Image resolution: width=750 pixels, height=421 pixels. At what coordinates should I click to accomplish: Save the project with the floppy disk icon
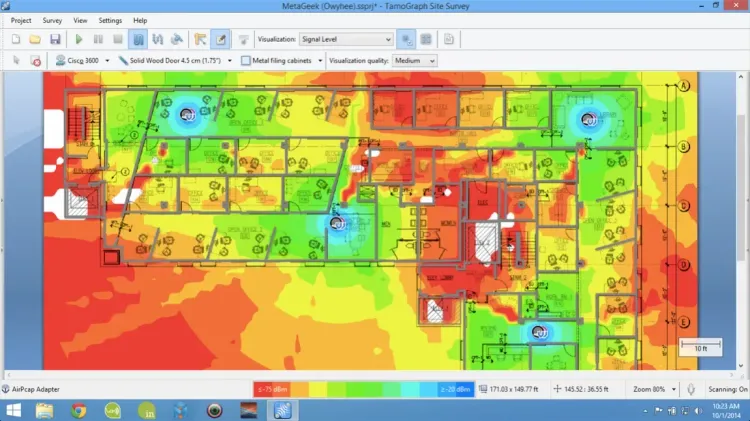54,39
